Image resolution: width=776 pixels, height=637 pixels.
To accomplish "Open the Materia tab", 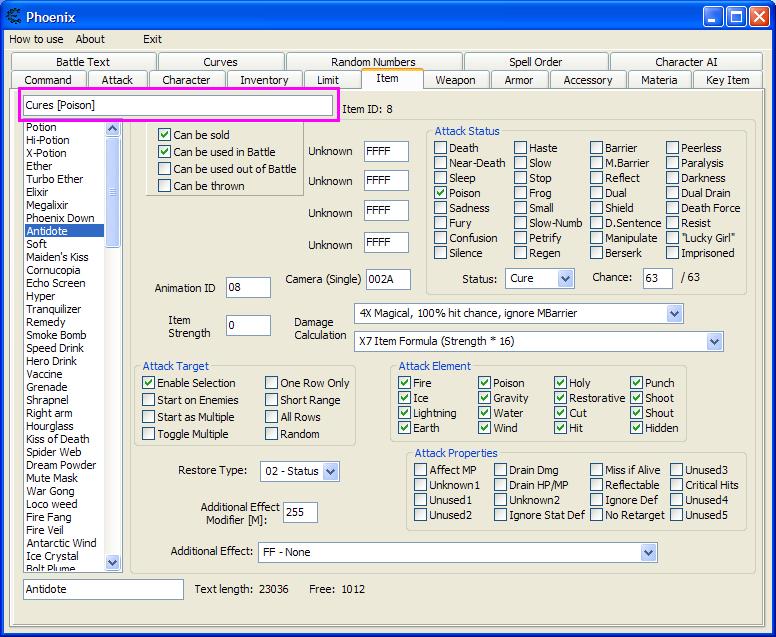I will point(659,80).
